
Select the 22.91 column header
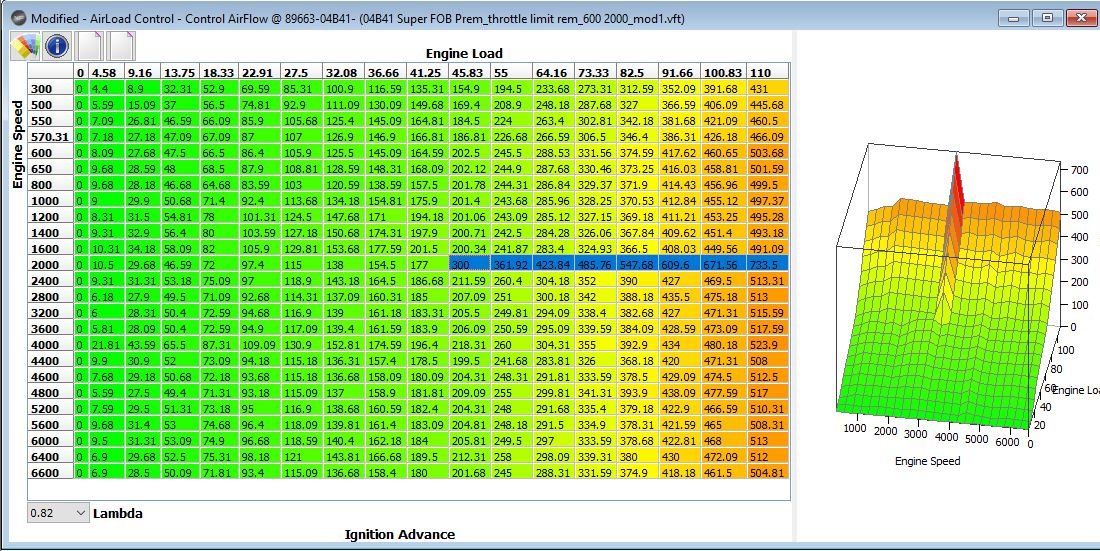(259, 72)
